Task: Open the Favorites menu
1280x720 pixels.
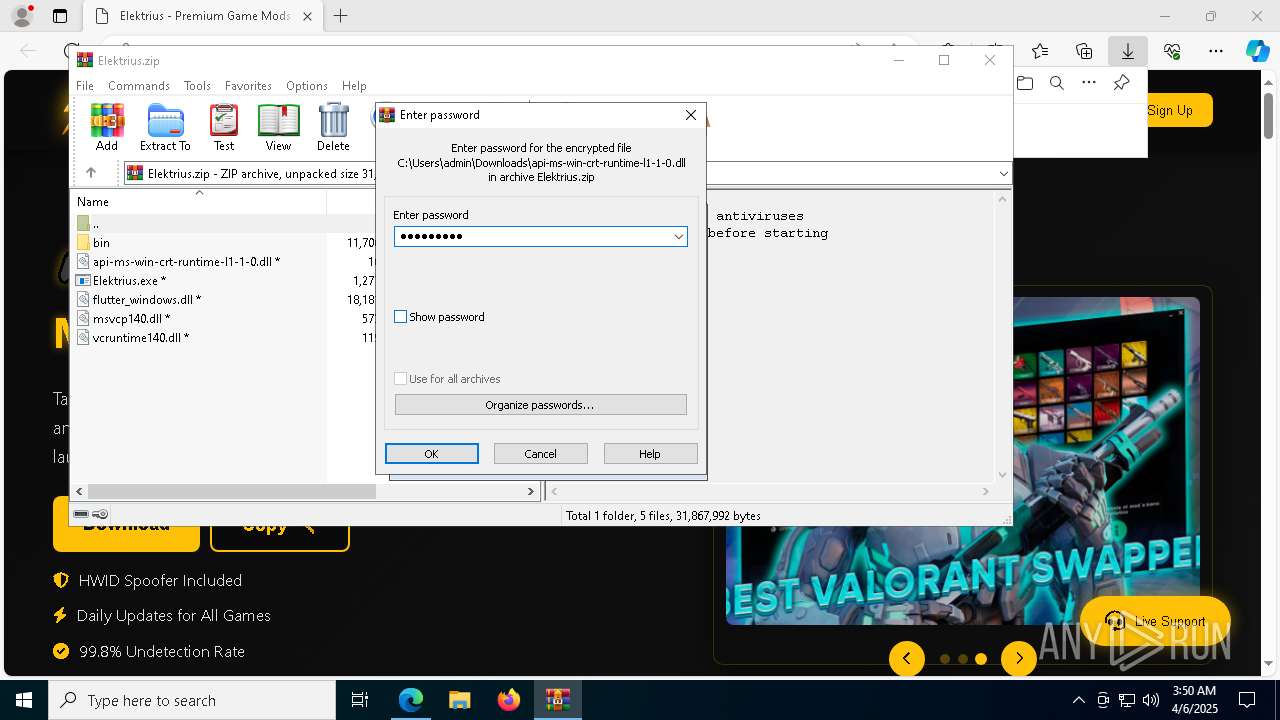Action: click(x=248, y=86)
